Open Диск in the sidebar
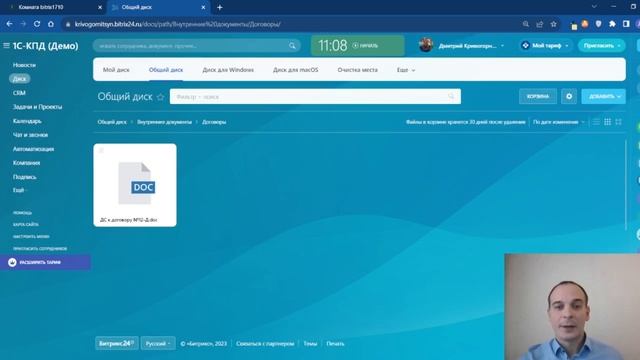This screenshot has width=640, height=360. pos(20,79)
